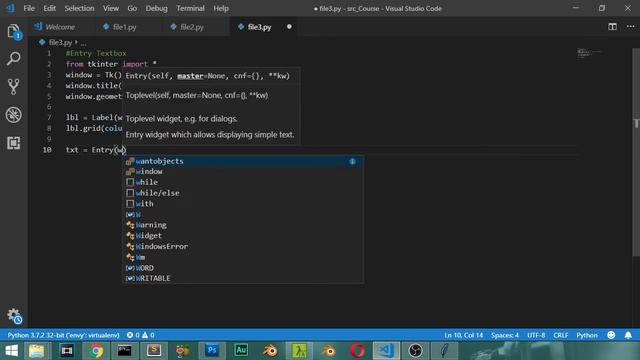
Task: Open Photoshop from the taskbar
Action: [212, 351]
